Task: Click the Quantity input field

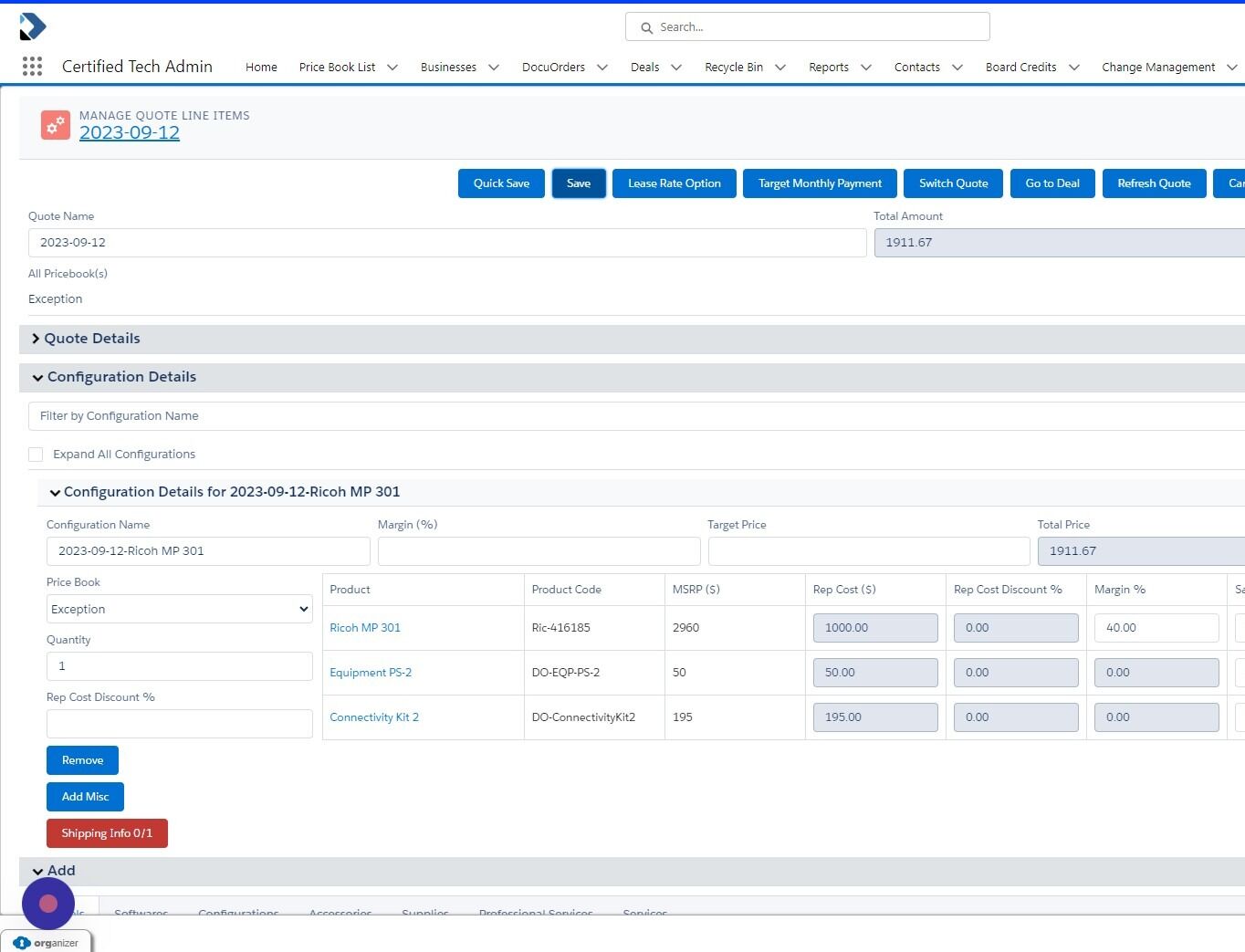Action: tap(179, 666)
